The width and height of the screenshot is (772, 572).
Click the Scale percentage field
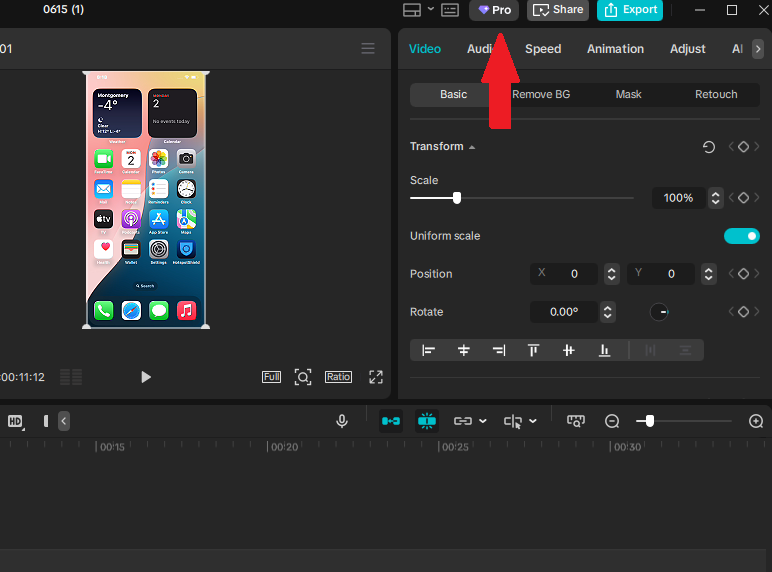678,198
